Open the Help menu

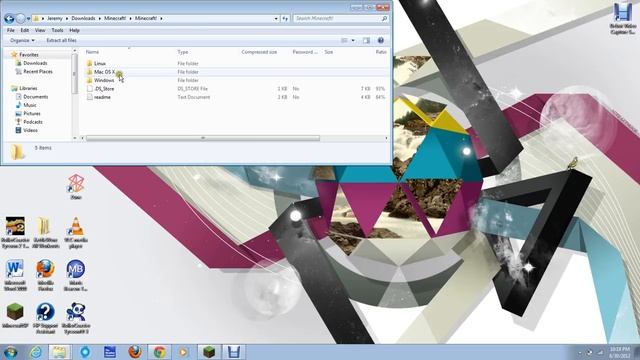[x=74, y=30]
